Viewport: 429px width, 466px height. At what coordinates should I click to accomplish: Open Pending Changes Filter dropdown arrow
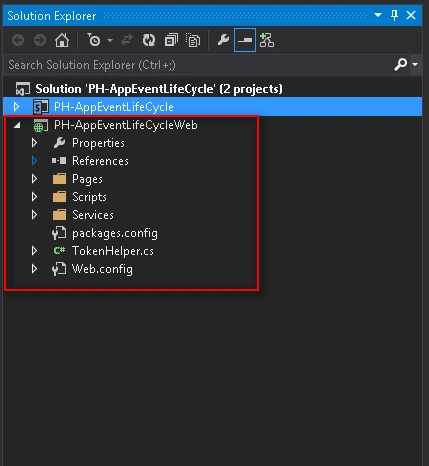110,41
